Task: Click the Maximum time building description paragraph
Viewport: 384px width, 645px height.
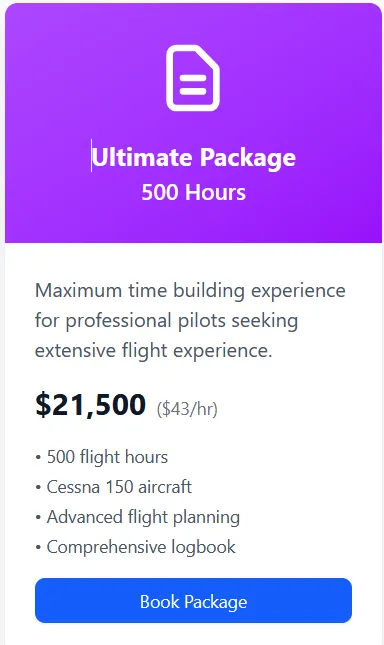Action: coord(190,320)
